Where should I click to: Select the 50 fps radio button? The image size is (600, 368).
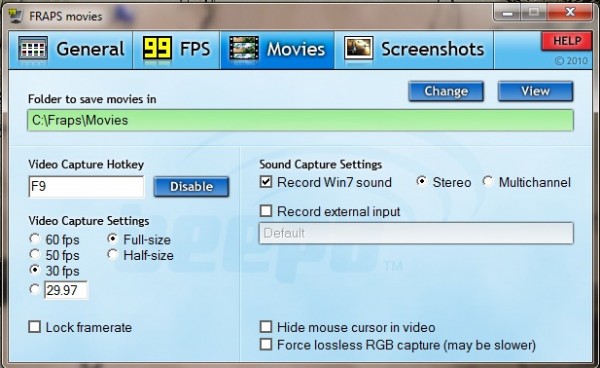tap(34, 254)
